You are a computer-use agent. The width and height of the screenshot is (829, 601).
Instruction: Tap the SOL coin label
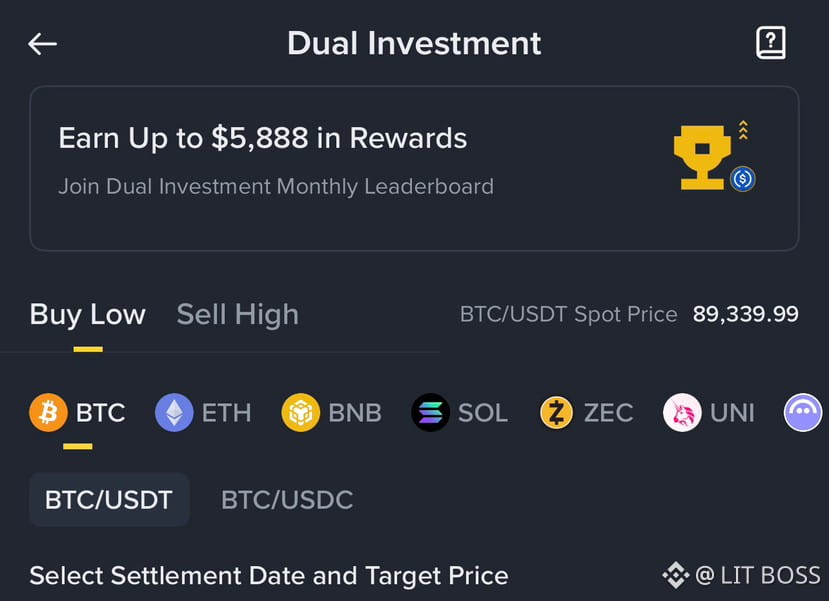click(x=483, y=412)
